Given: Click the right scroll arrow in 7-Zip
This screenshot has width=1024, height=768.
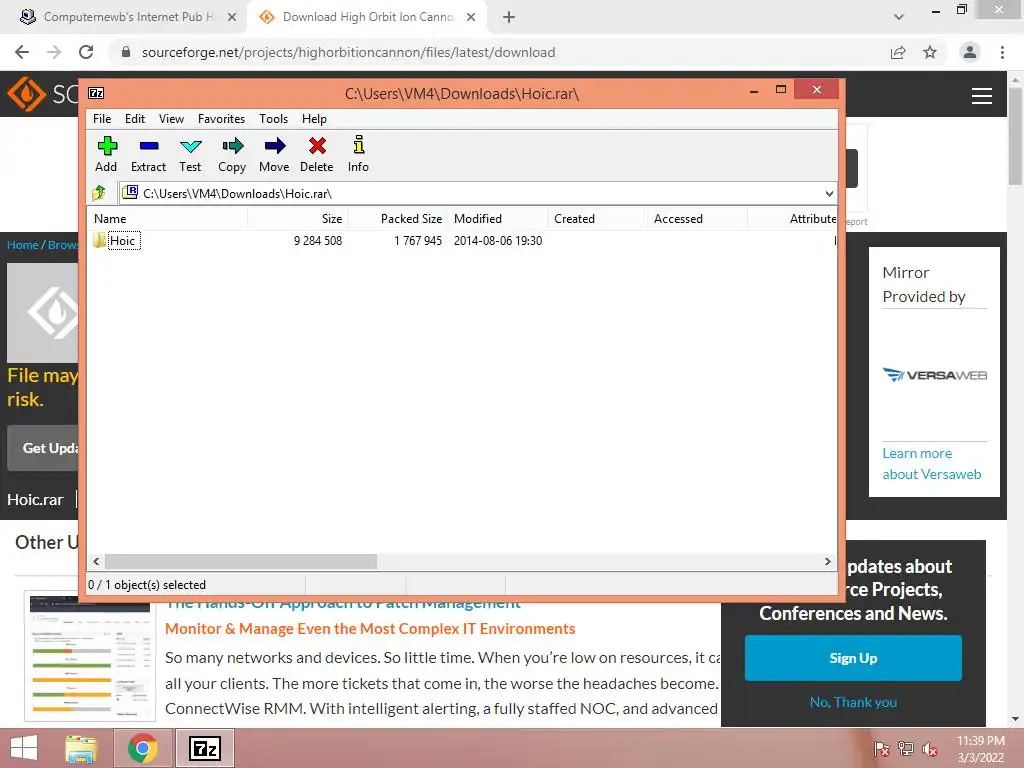Looking at the screenshot, I should pyautogui.click(x=828, y=561).
